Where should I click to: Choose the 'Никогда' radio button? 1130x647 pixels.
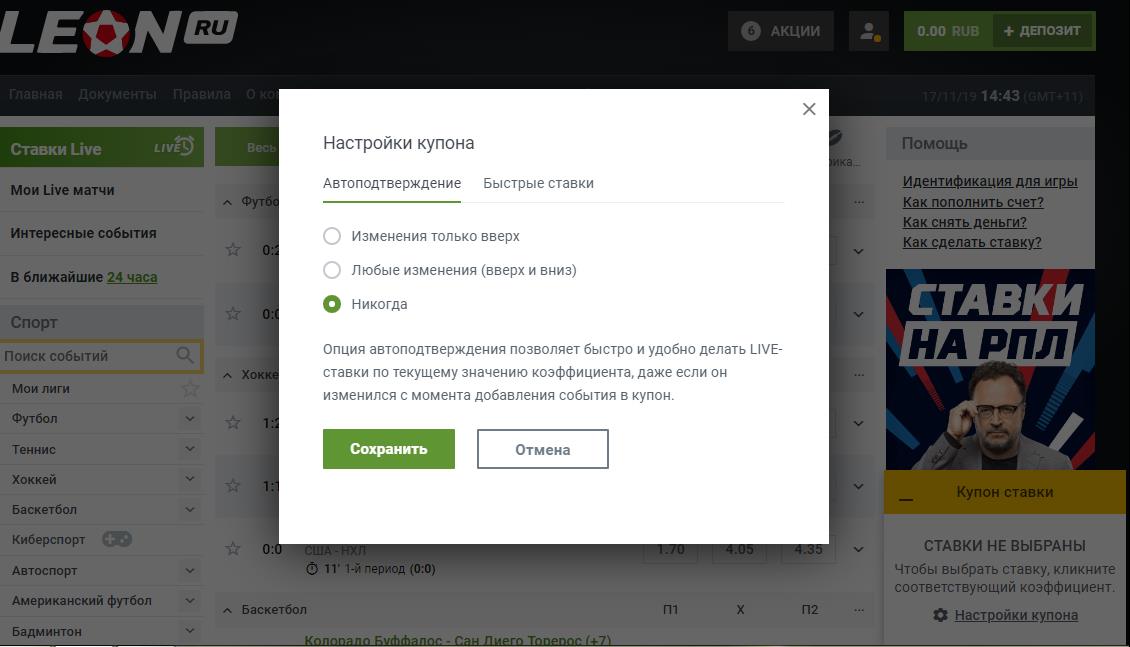(x=332, y=304)
